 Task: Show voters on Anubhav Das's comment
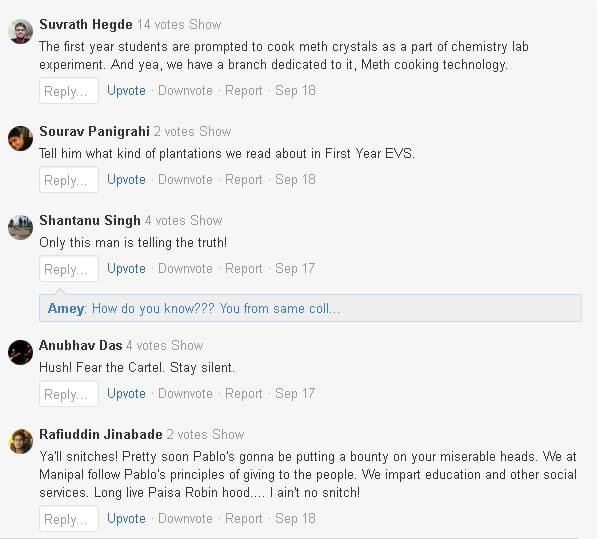click(x=187, y=346)
